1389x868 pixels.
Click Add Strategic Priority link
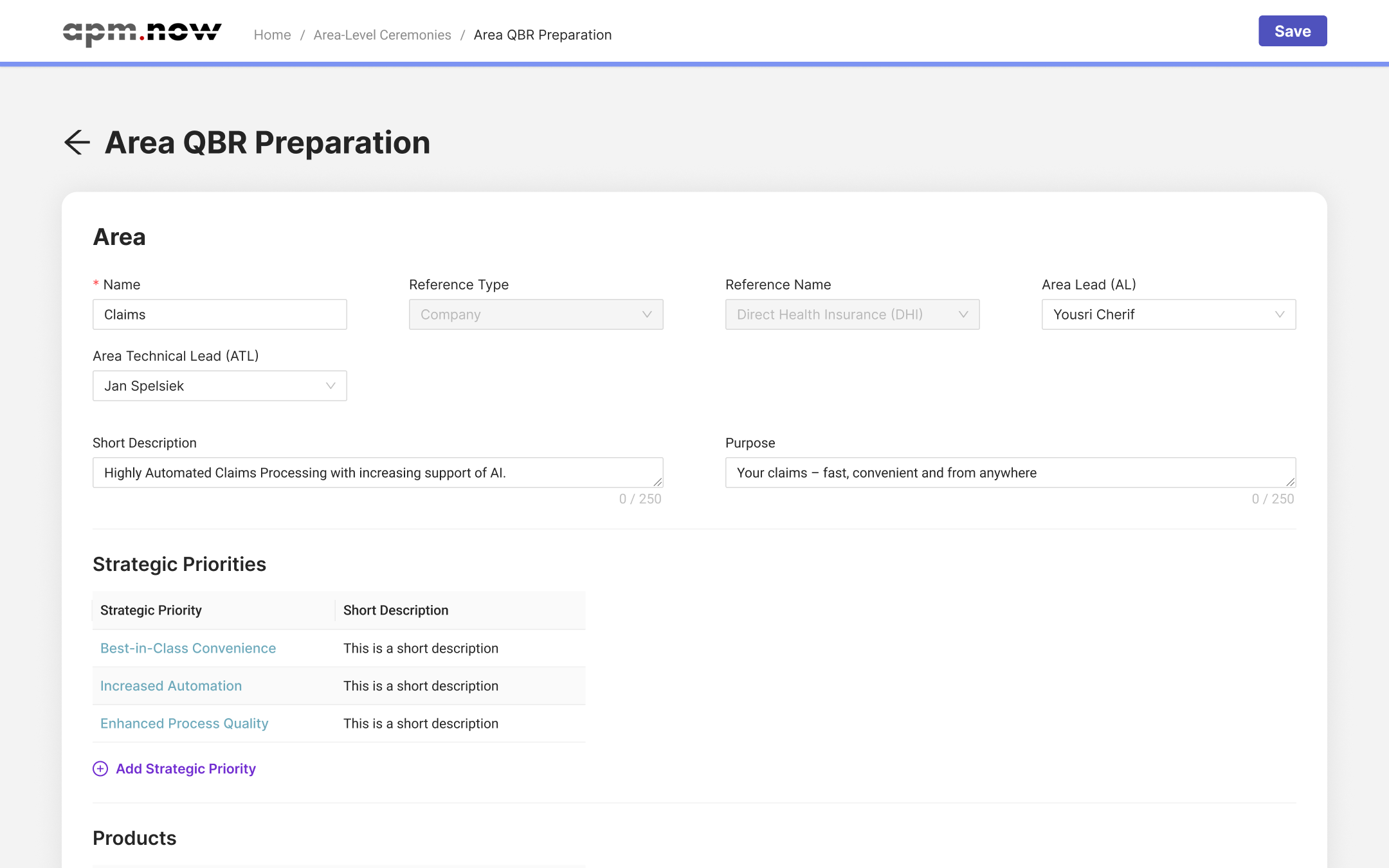tap(186, 769)
